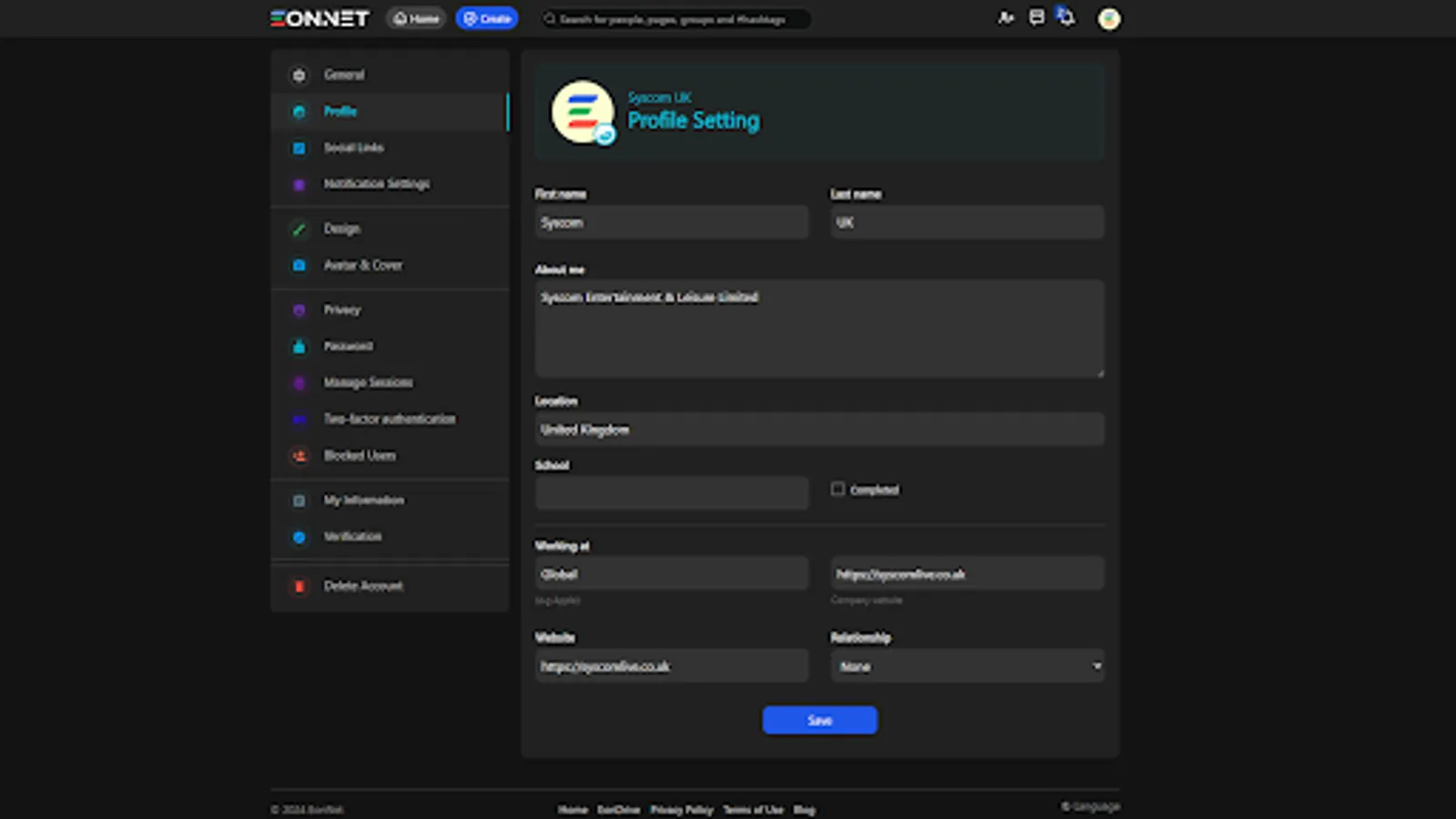Open the Privacy Policy footer link
Viewport: 1456px width, 819px height.
coord(682,809)
